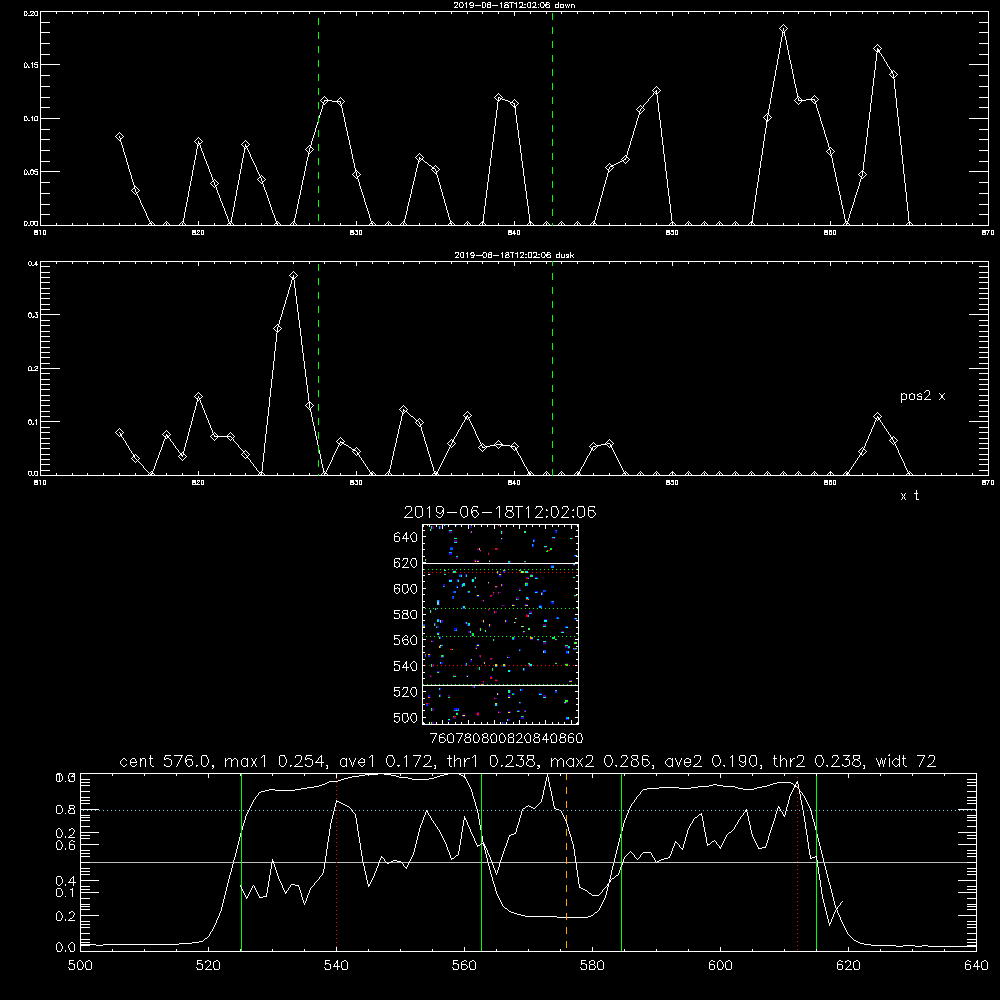
Task: Click the solid horizontal threshold line in profile plot
Action: tap(528, 862)
